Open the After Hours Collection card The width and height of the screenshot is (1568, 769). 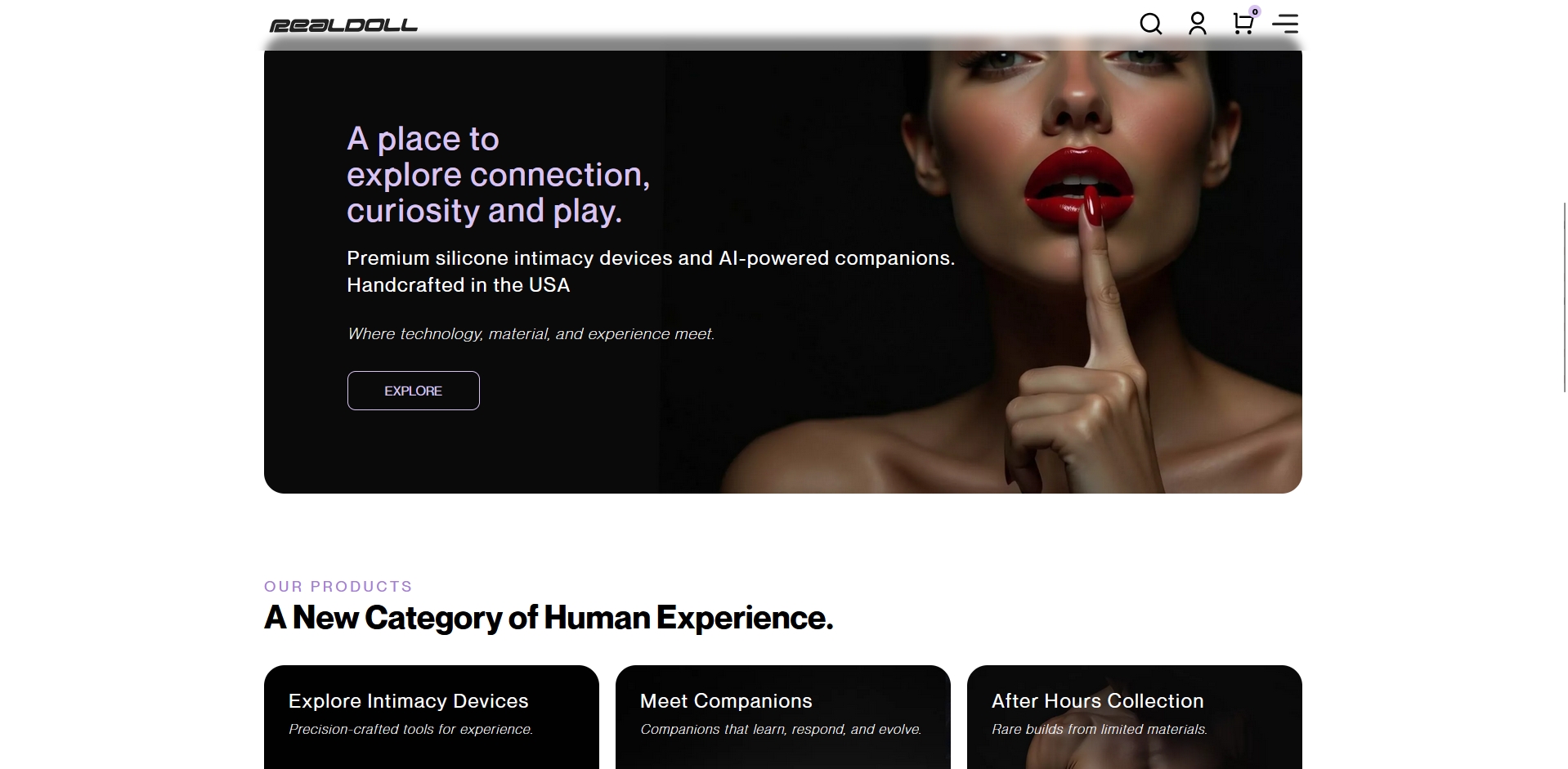[x=1135, y=717]
